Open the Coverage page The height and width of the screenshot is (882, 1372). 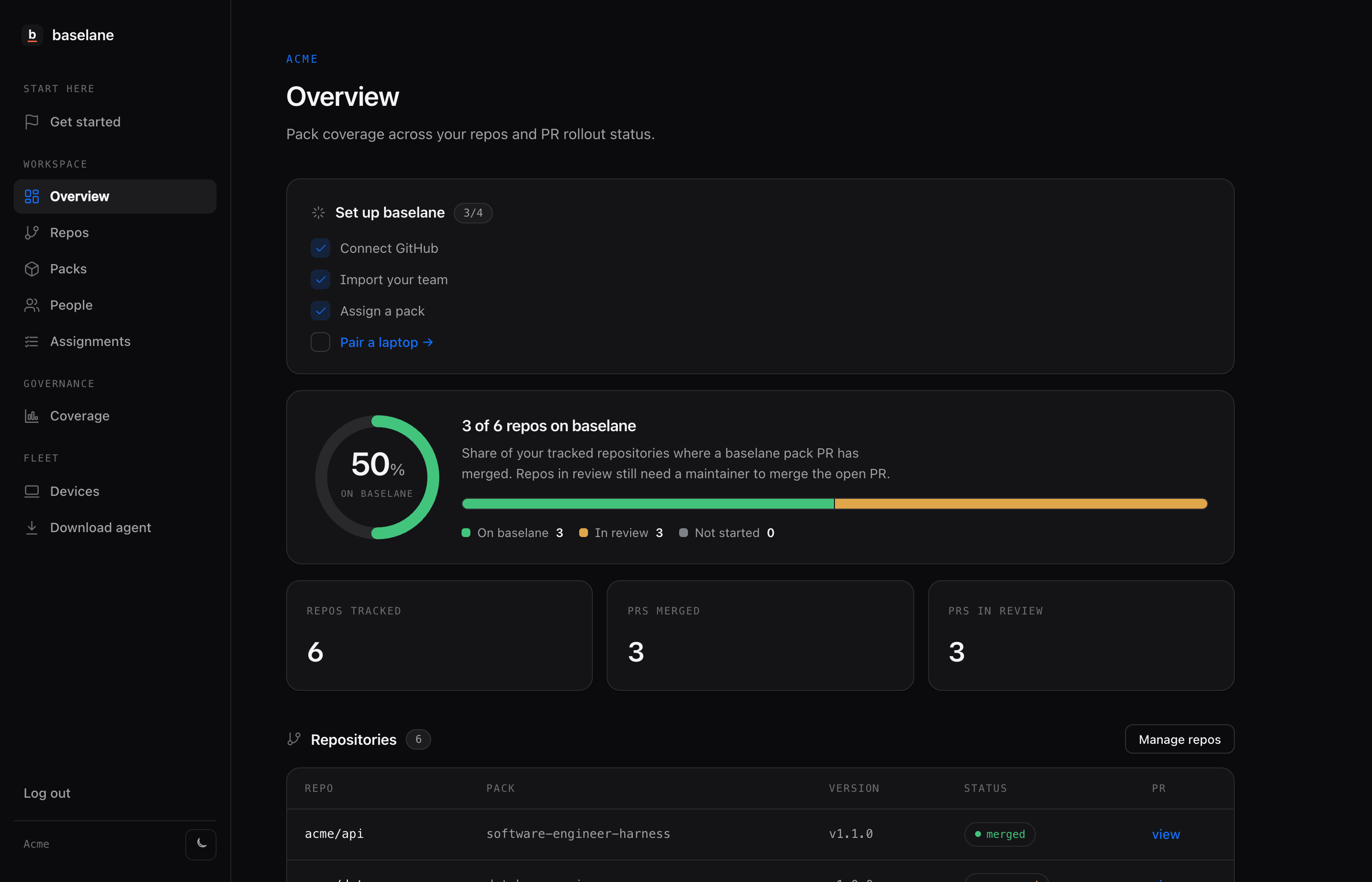pos(115,416)
